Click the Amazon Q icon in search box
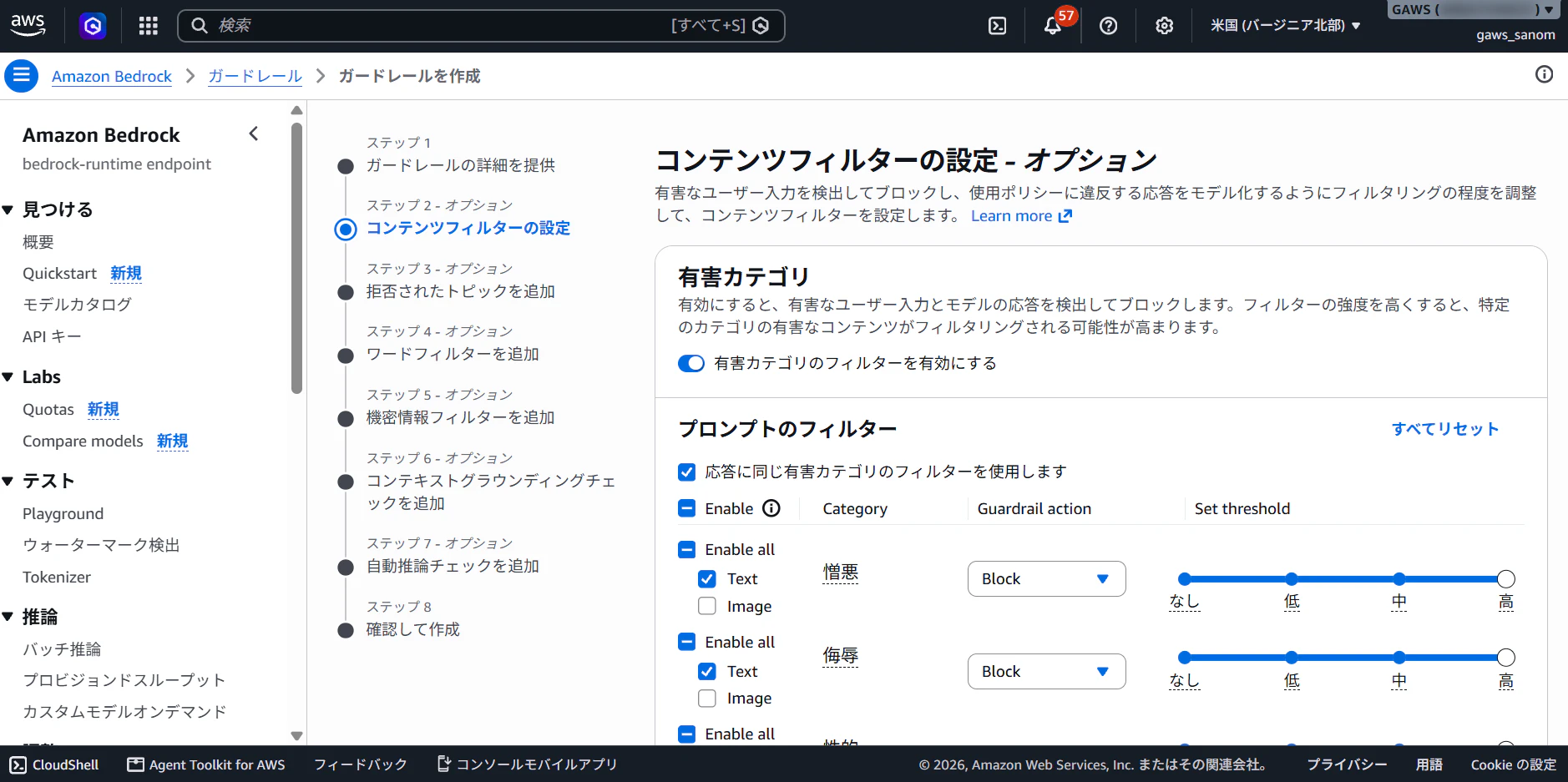This screenshot has height=782, width=1568. pos(761,26)
